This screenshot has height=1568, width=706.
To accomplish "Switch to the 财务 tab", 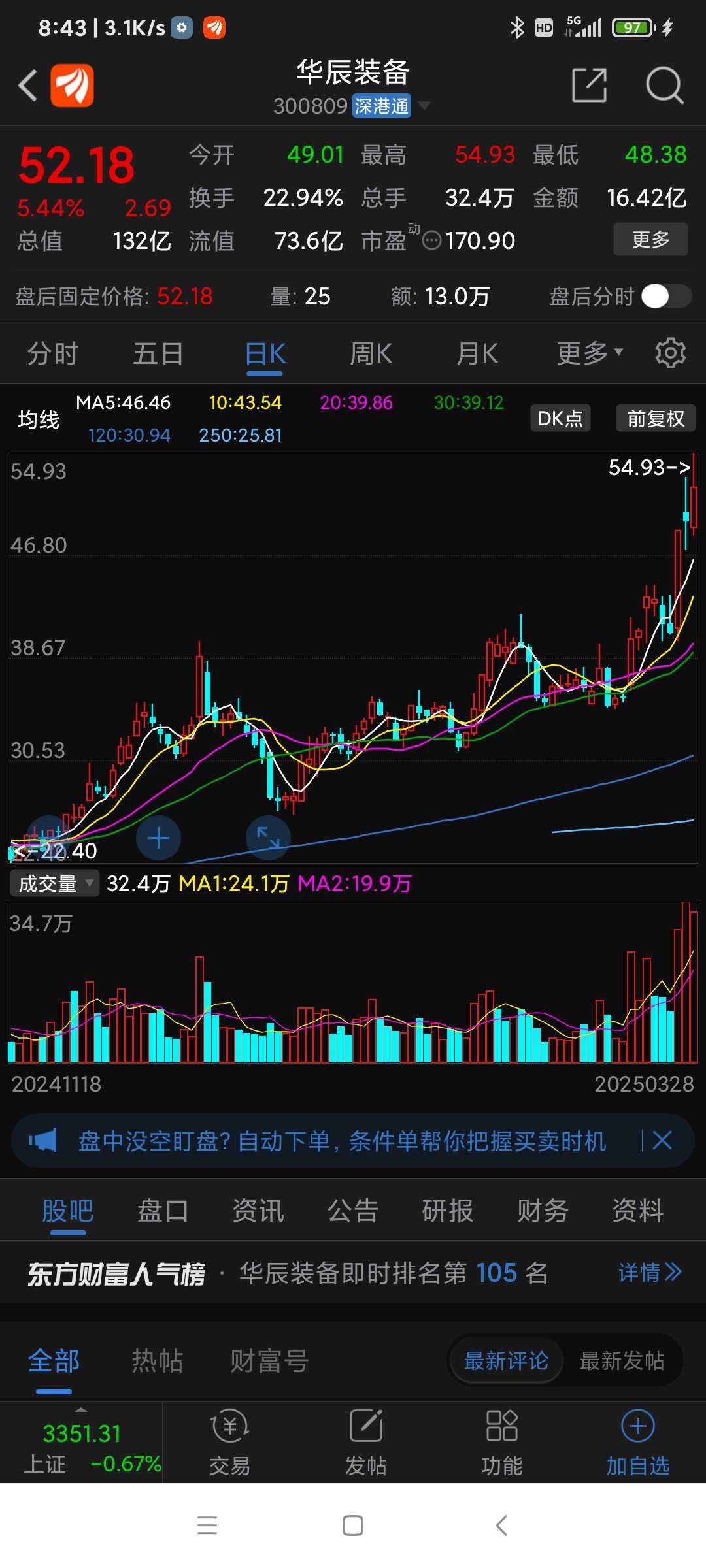I will click(543, 1211).
